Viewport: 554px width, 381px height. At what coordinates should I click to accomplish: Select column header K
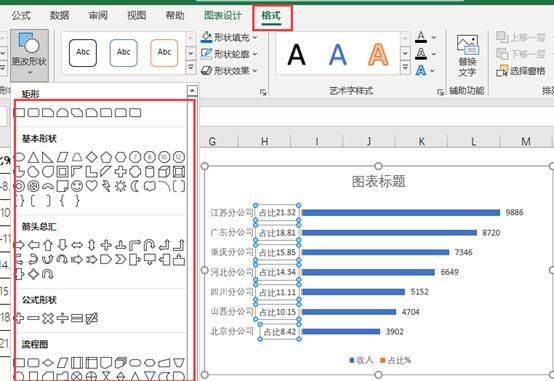click(x=422, y=141)
